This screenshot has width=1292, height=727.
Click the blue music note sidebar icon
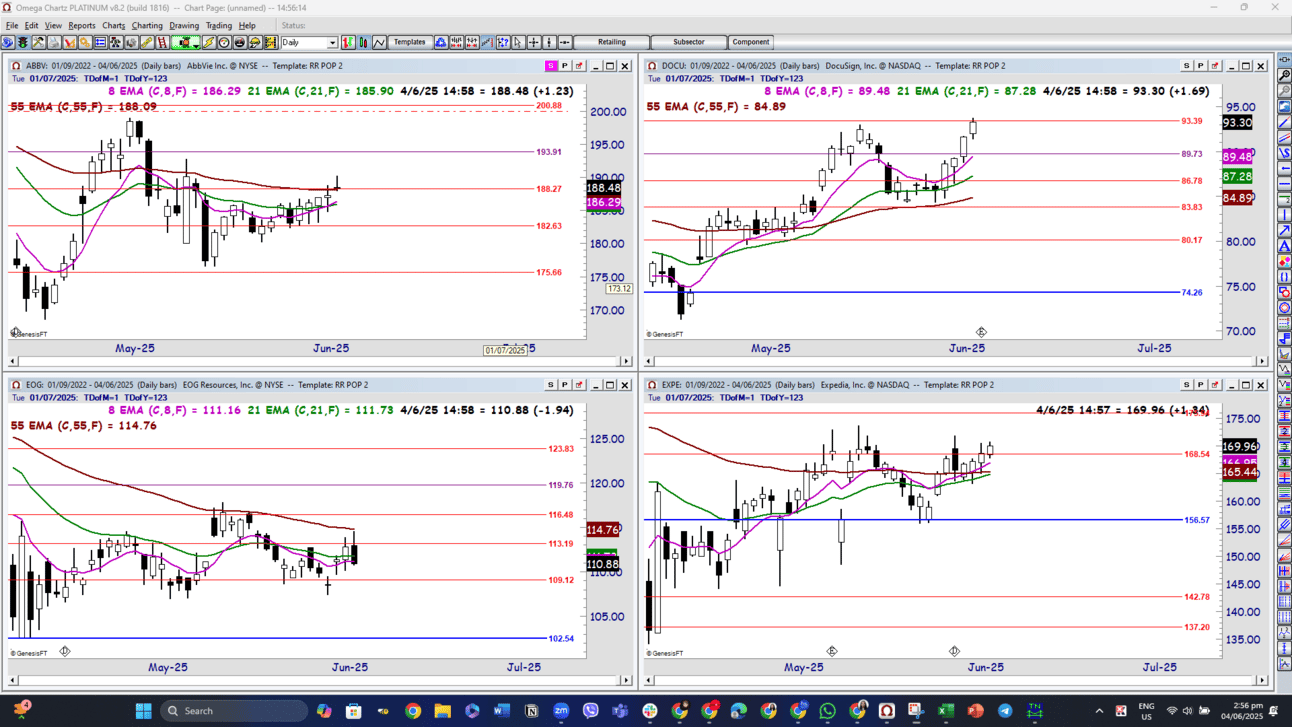pyautogui.click(x=1284, y=338)
